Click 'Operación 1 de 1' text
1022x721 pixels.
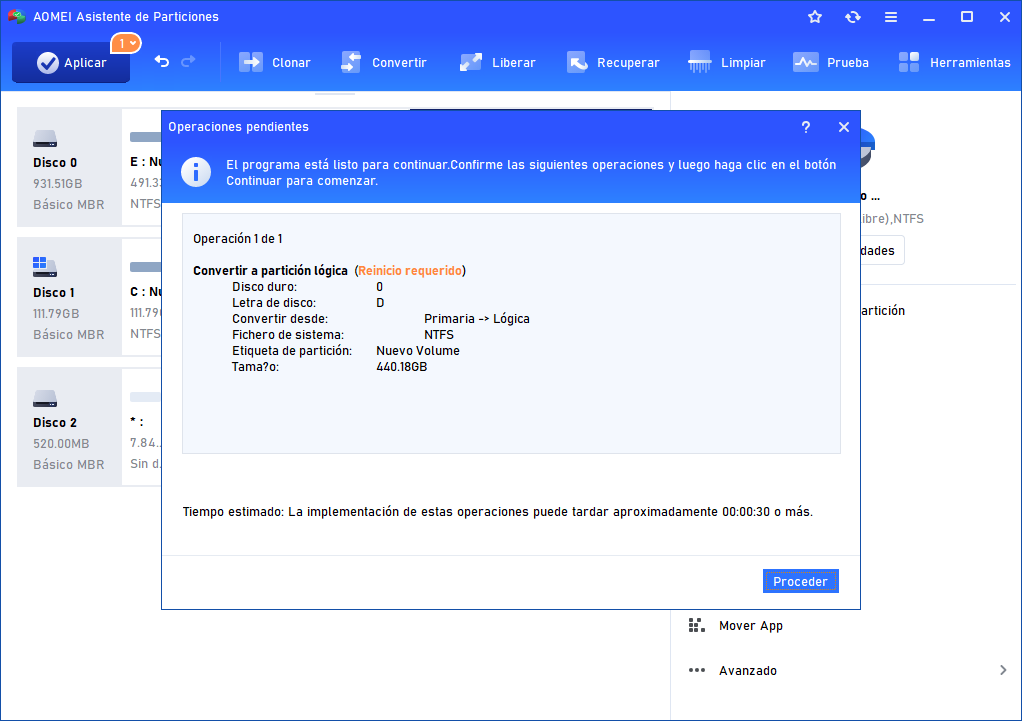click(x=238, y=239)
